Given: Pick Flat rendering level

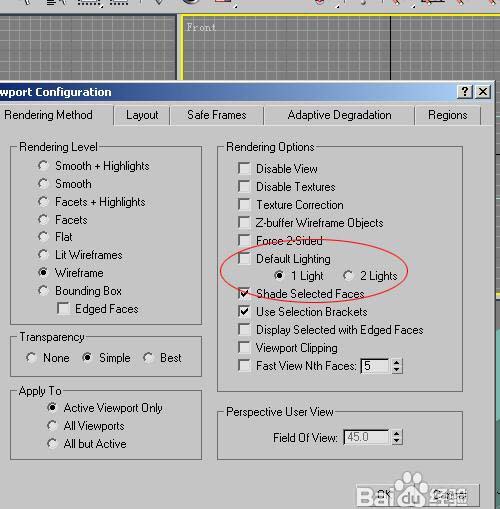Looking at the screenshot, I should 43,237.
